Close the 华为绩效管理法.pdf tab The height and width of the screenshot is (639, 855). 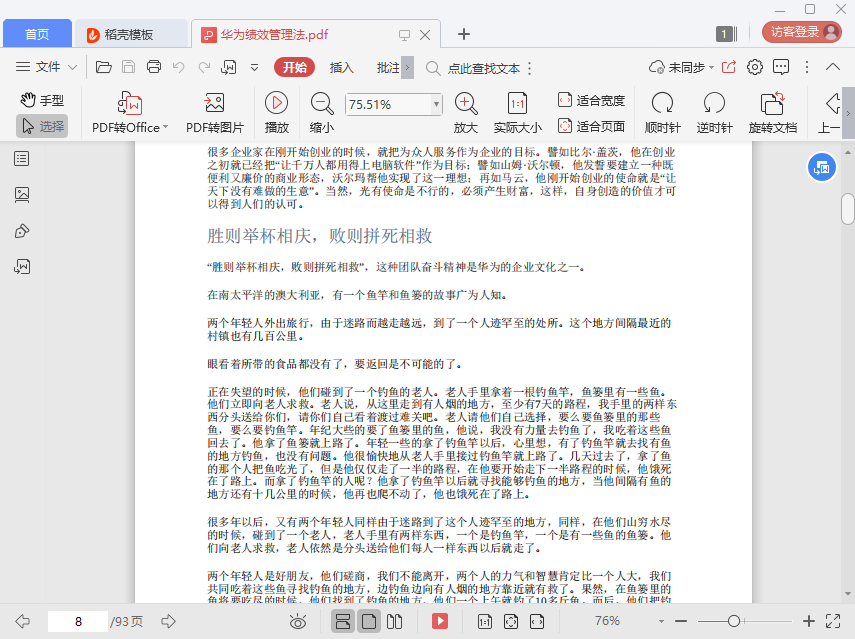tap(425, 35)
